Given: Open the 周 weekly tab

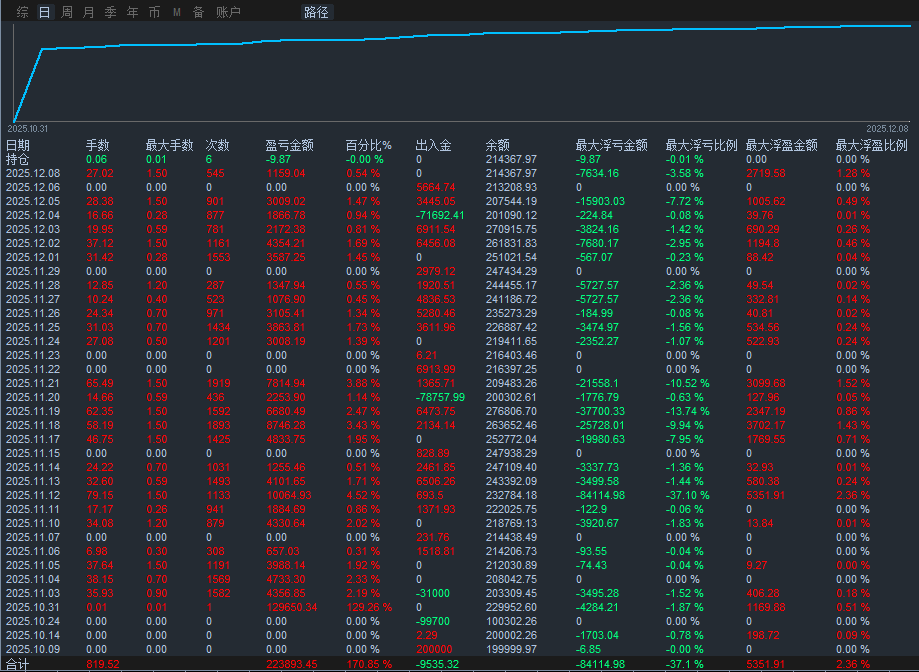Looking at the screenshot, I should 67,12.
